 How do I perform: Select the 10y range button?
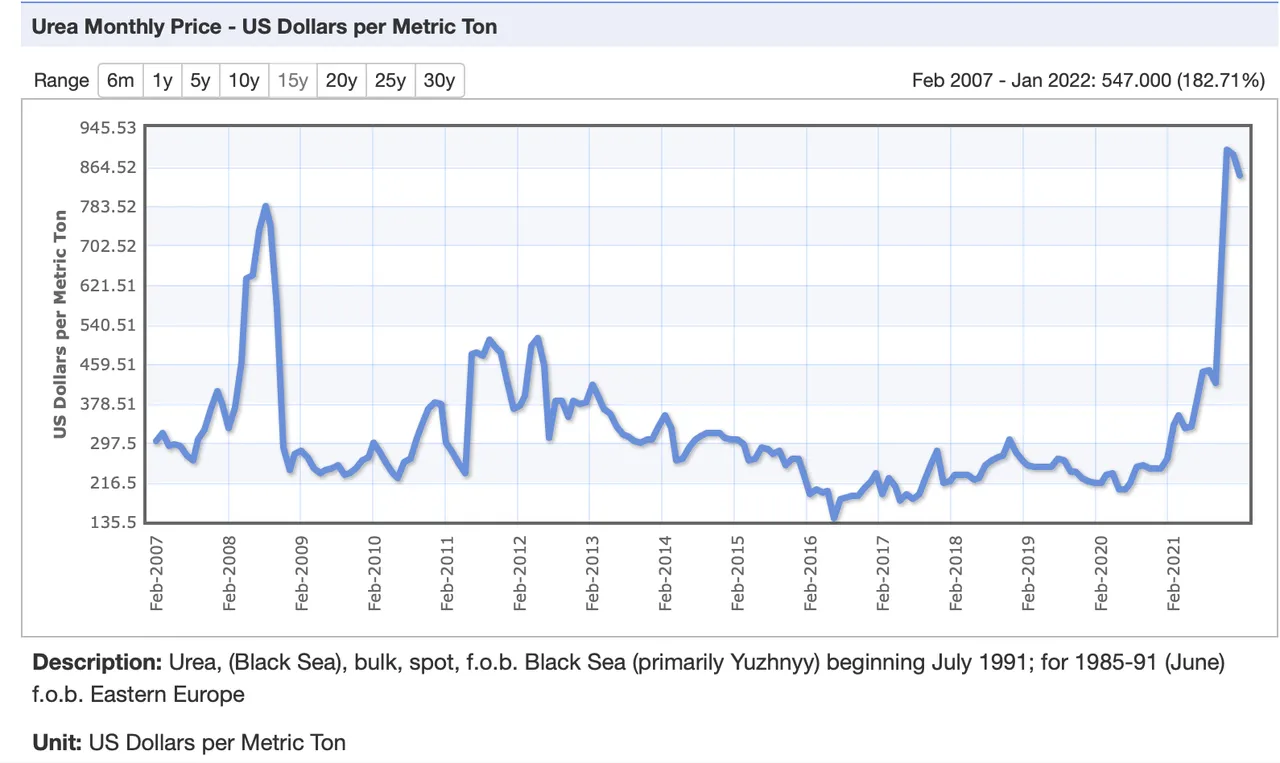point(244,81)
